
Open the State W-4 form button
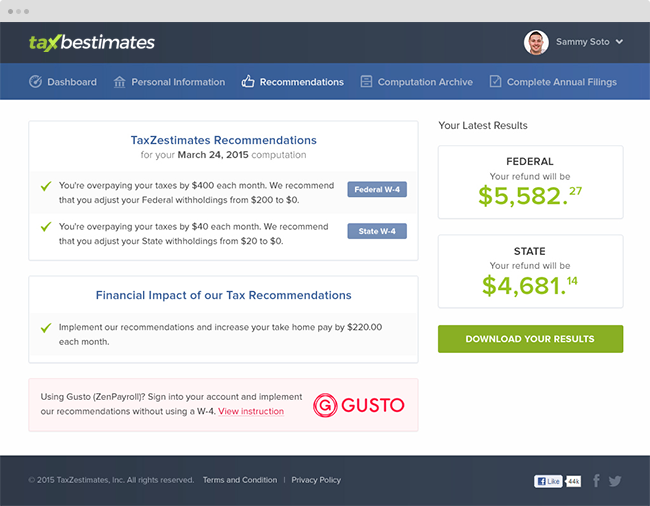pos(377,231)
